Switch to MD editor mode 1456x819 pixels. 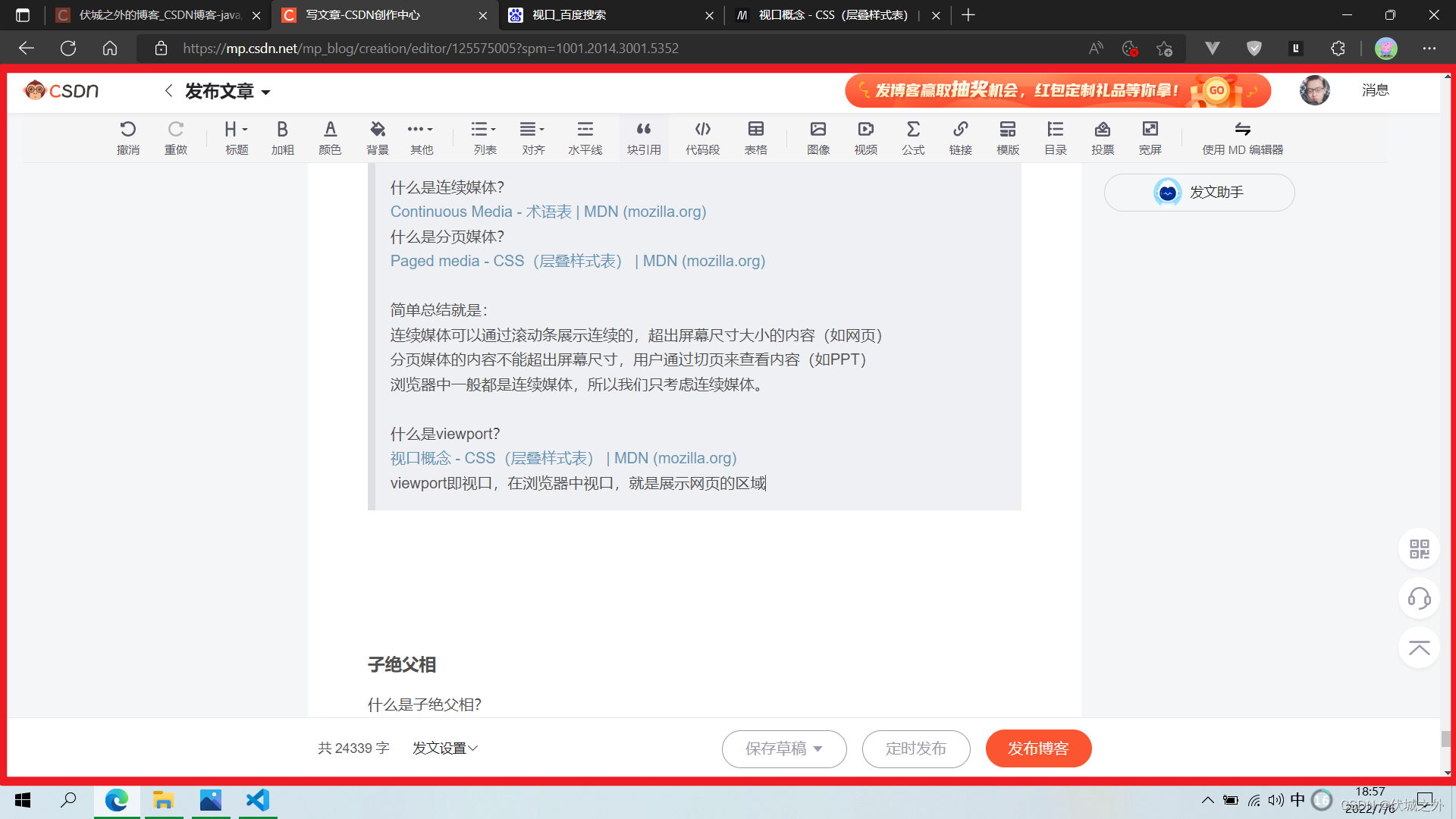(1242, 137)
